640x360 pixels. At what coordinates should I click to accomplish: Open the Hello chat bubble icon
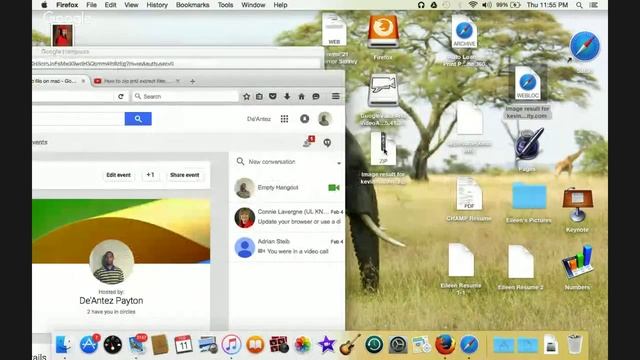(x=316, y=96)
